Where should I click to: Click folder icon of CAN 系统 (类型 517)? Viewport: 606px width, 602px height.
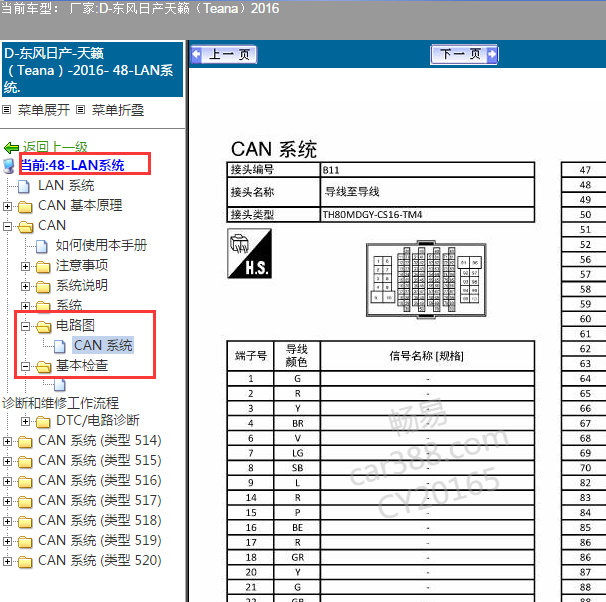pyautogui.click(x=25, y=502)
